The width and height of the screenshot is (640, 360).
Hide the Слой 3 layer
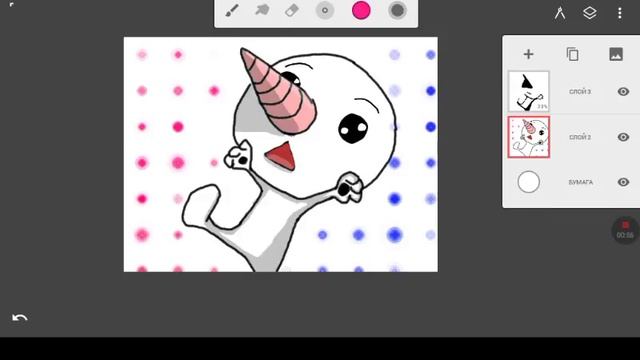pyautogui.click(x=623, y=91)
